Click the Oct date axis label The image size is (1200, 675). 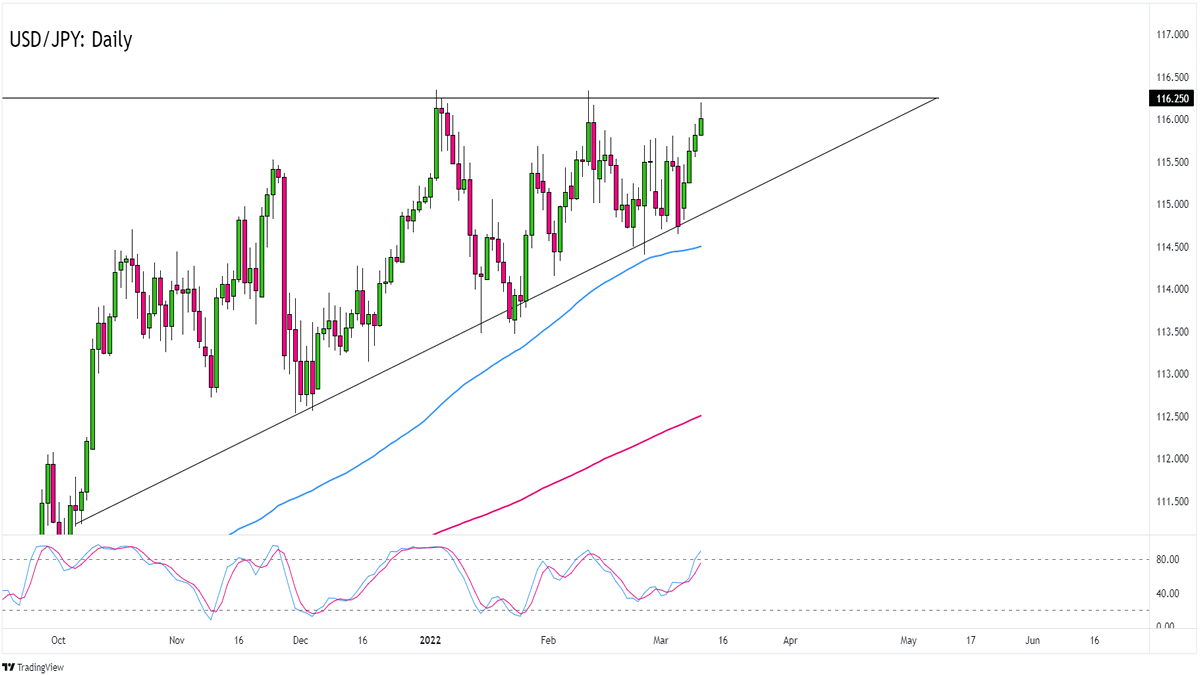tap(58, 640)
